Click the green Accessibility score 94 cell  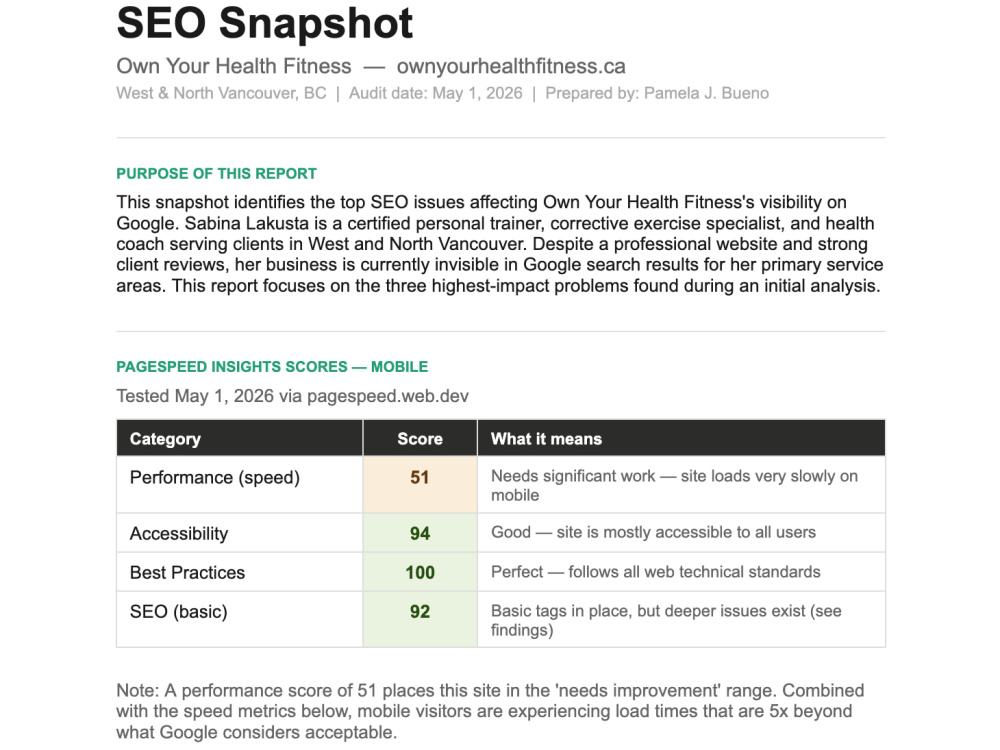coord(420,533)
